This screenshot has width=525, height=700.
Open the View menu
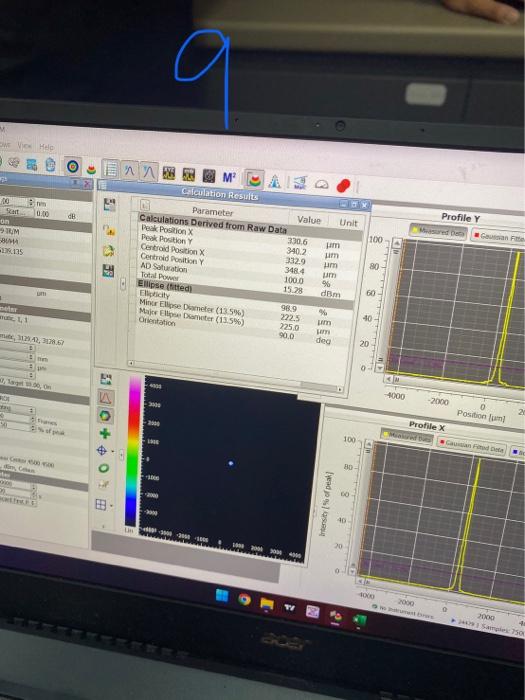25,145
